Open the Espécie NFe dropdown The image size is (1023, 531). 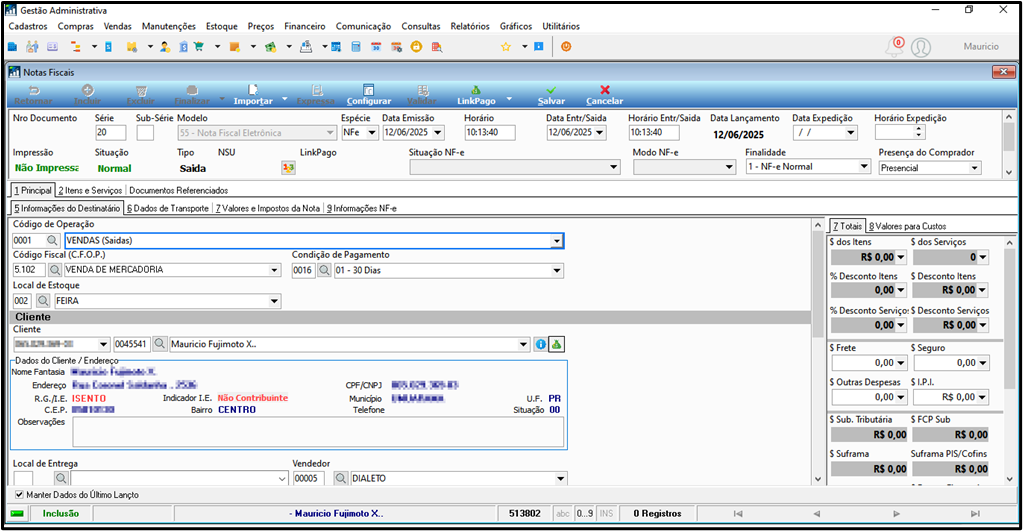(x=372, y=132)
